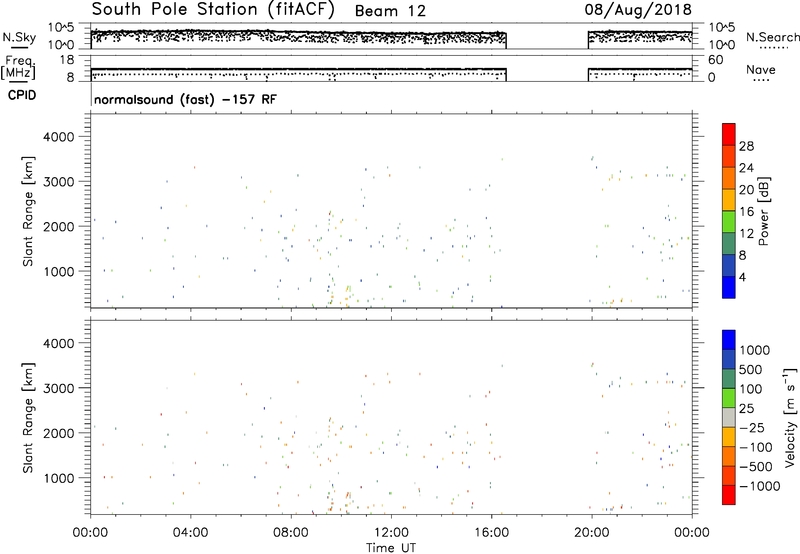Click the top blue Velocity colorbar segment
The height and width of the screenshot is (554, 800).
pyautogui.click(x=729, y=340)
